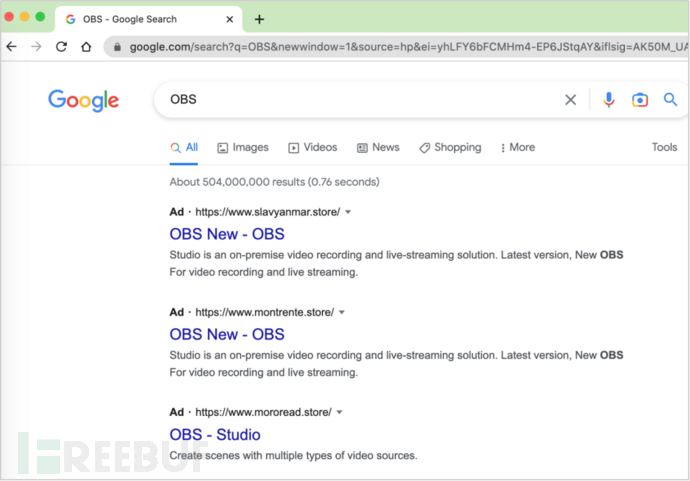Switch to the Videos tab
690x481 pixels.
coord(312,147)
